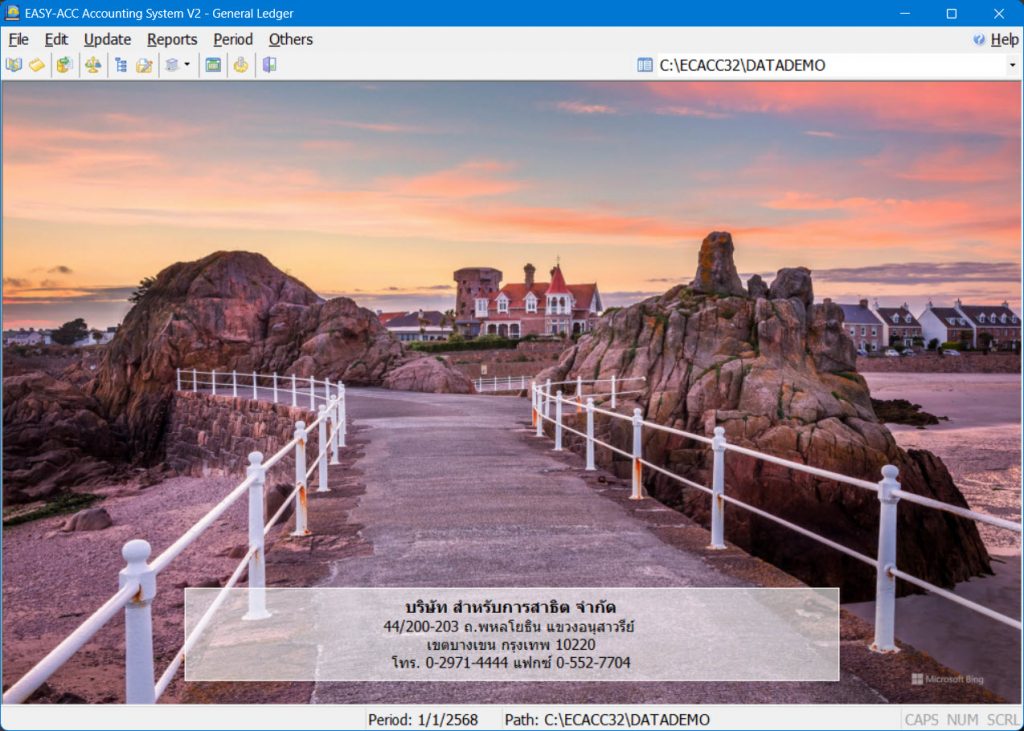Screen dimensions: 1024x731
Task: Open the Reports menu
Action: click(172, 39)
